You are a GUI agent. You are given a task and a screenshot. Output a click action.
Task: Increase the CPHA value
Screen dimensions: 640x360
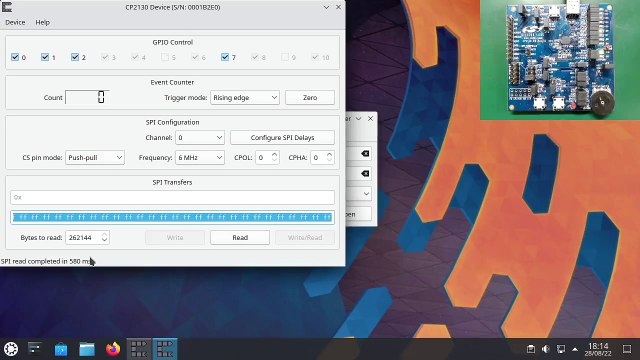[329, 154]
